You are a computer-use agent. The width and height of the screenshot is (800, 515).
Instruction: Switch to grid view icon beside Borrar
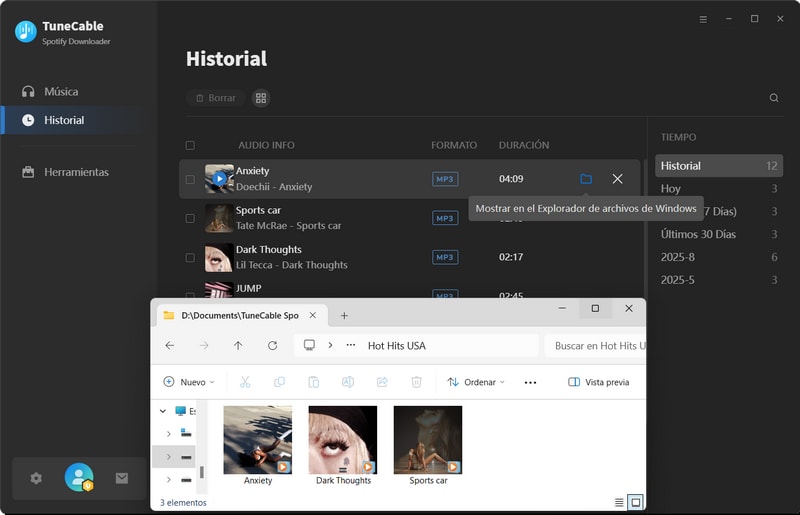[261, 98]
